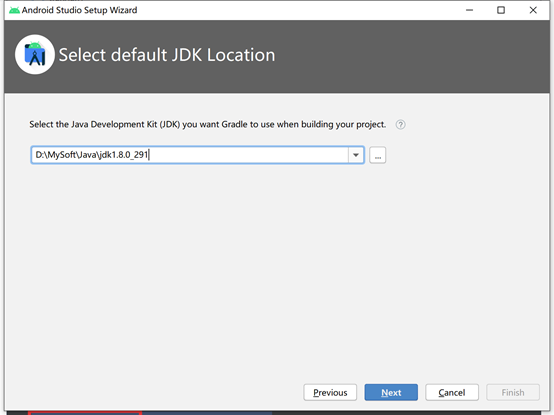
Task: Maximize the Setup Wizard window
Action: pos(501,10)
